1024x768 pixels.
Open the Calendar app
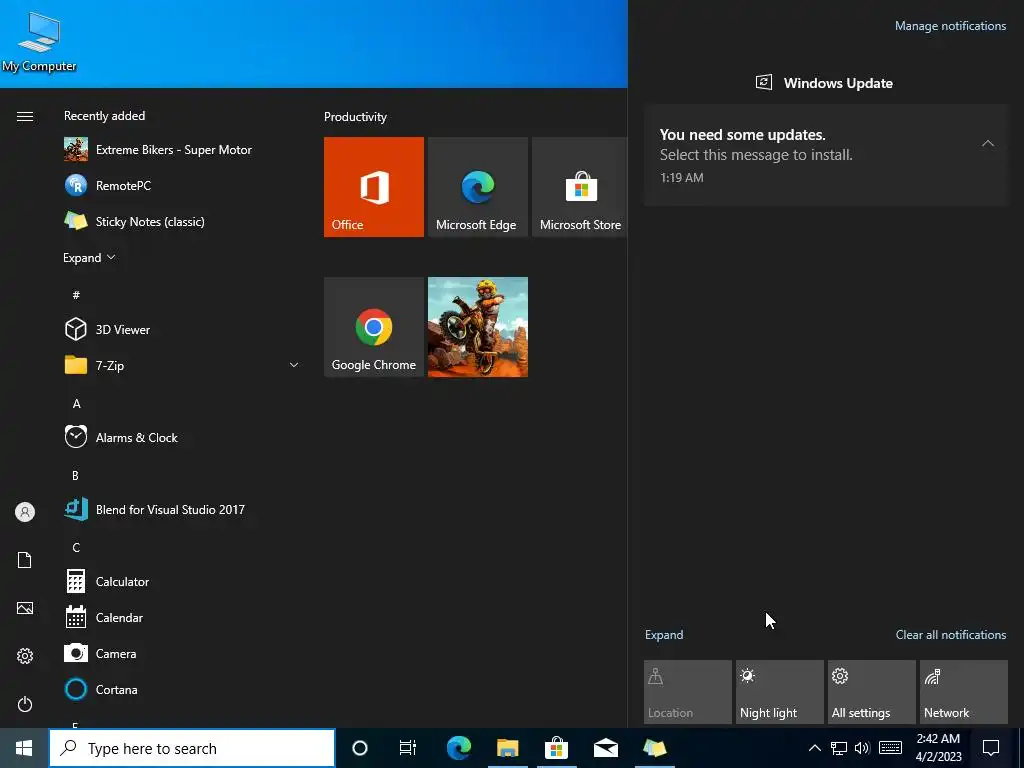[x=183, y=617]
